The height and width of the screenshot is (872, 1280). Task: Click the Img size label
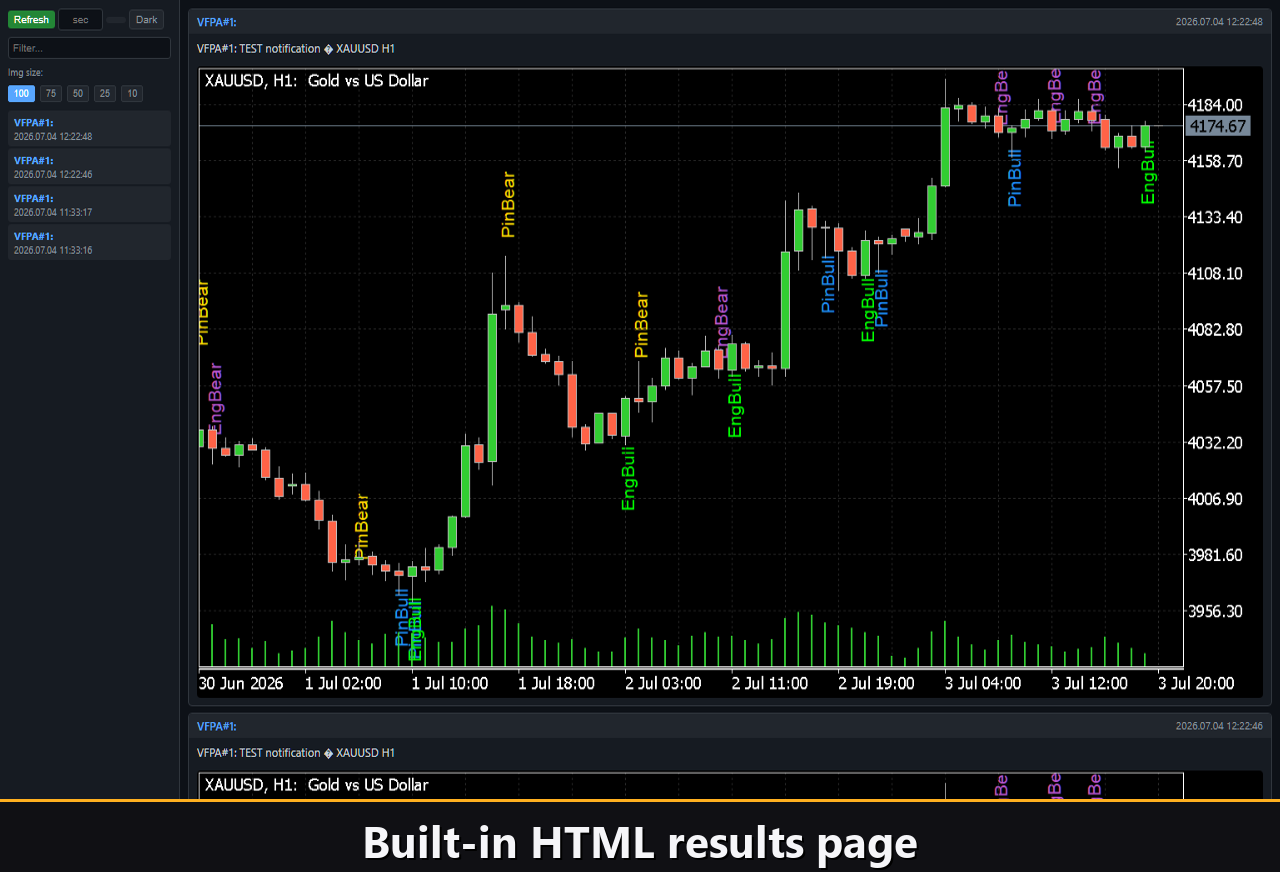(x=26, y=73)
